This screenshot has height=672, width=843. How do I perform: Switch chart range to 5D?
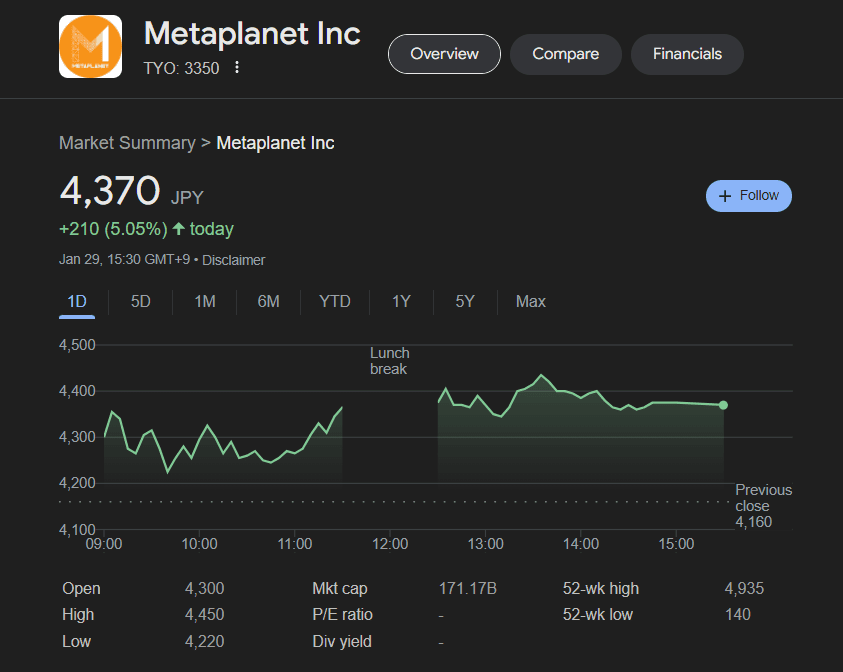pos(140,301)
